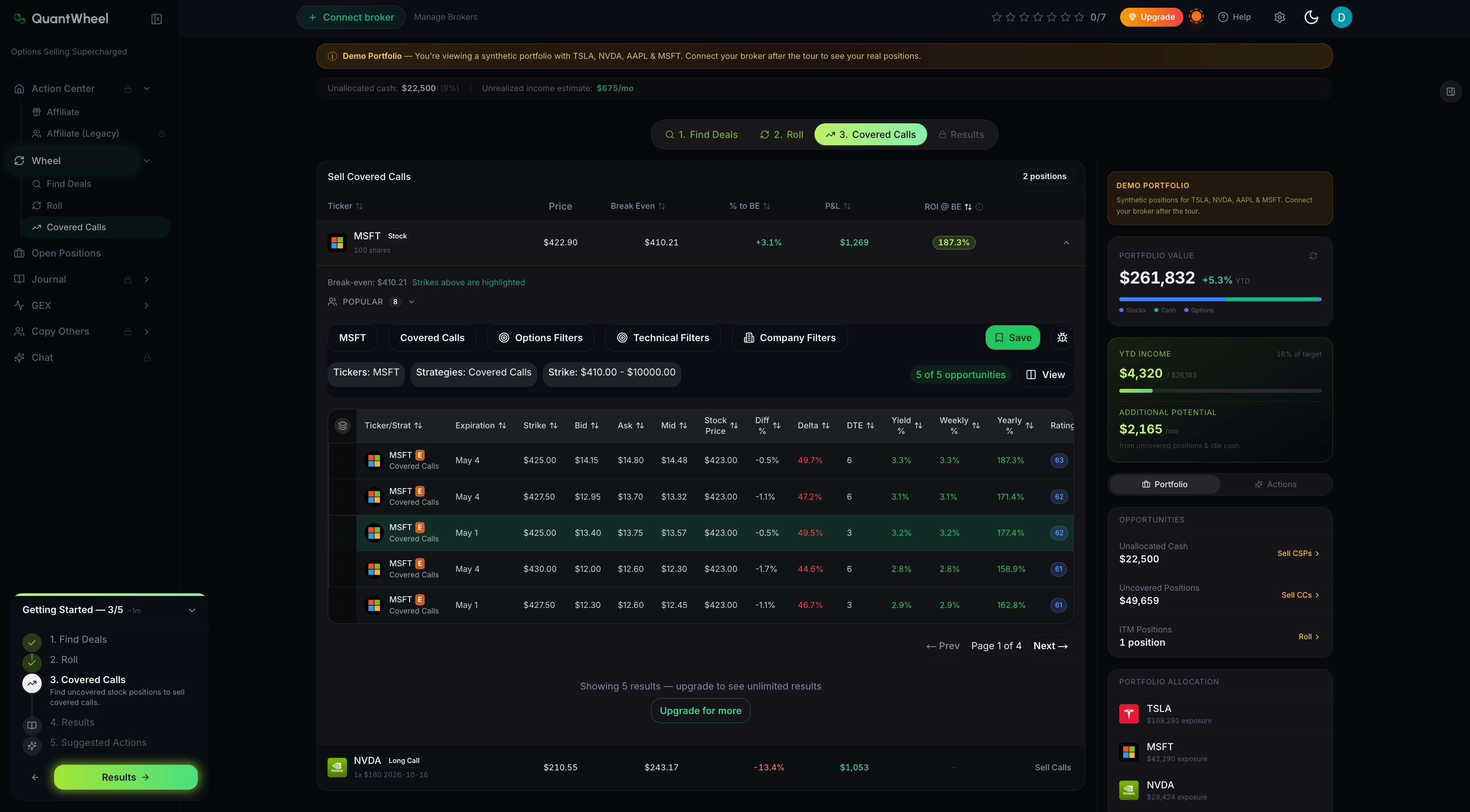Collapse the Wheel section chevron

click(x=147, y=161)
